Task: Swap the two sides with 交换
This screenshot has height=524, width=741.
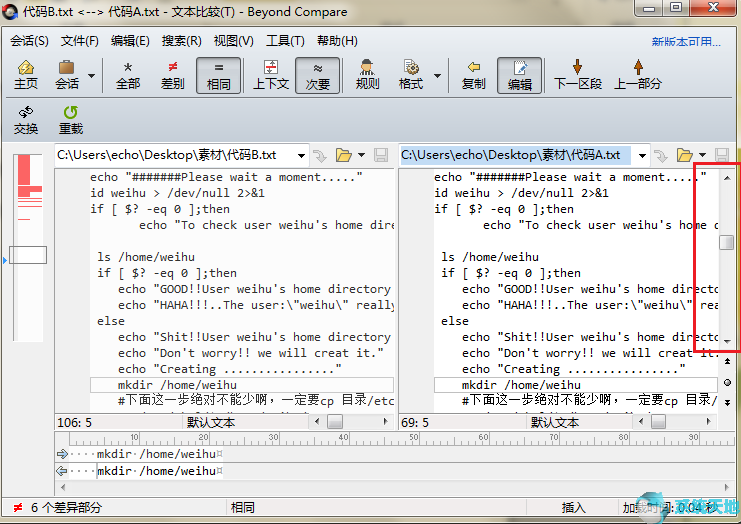Action: pos(26,120)
